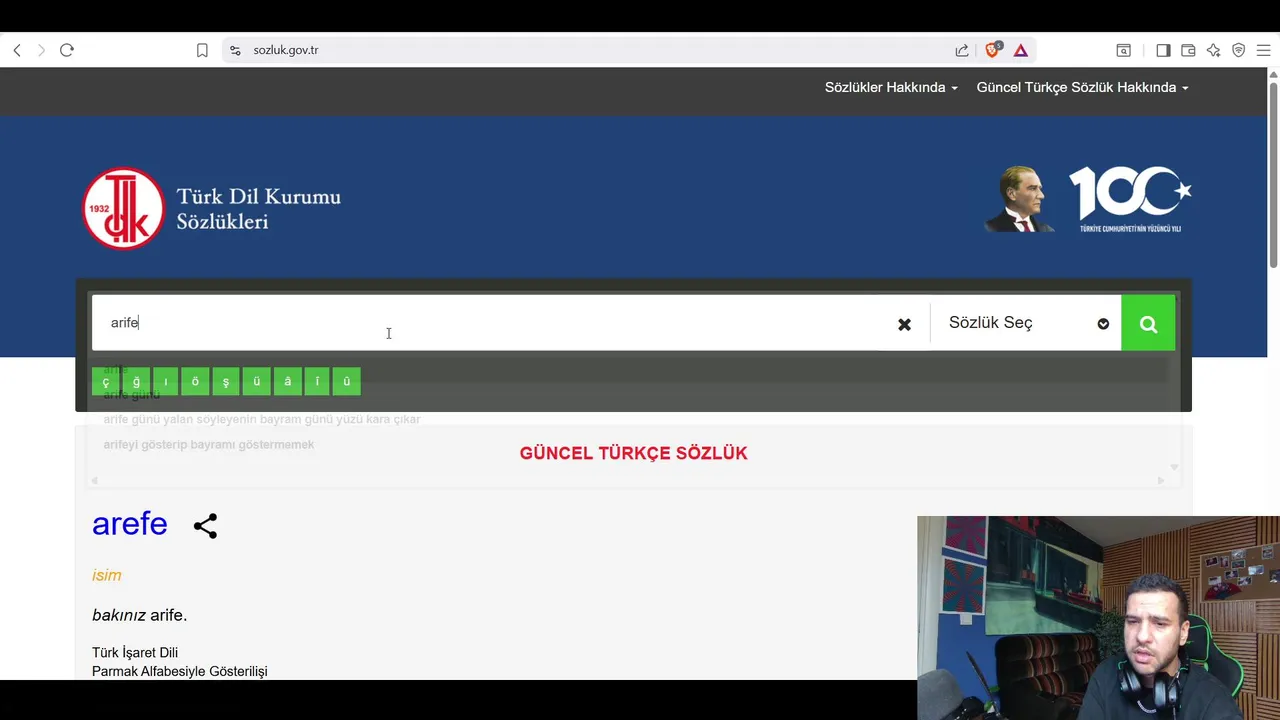Click the Türk İşaret Dili text

[135, 653]
